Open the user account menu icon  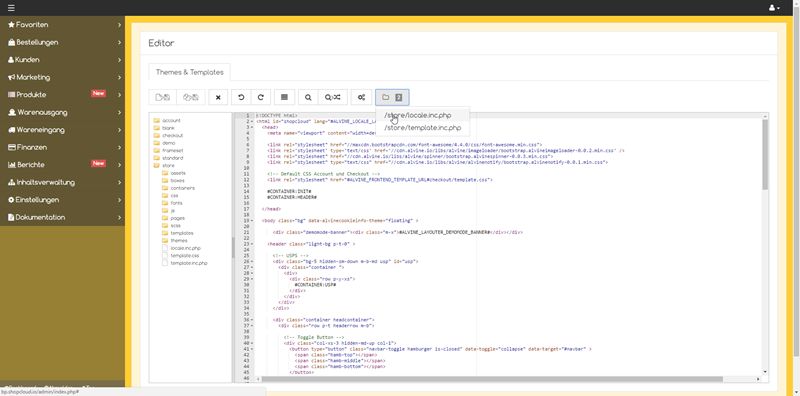click(774, 8)
